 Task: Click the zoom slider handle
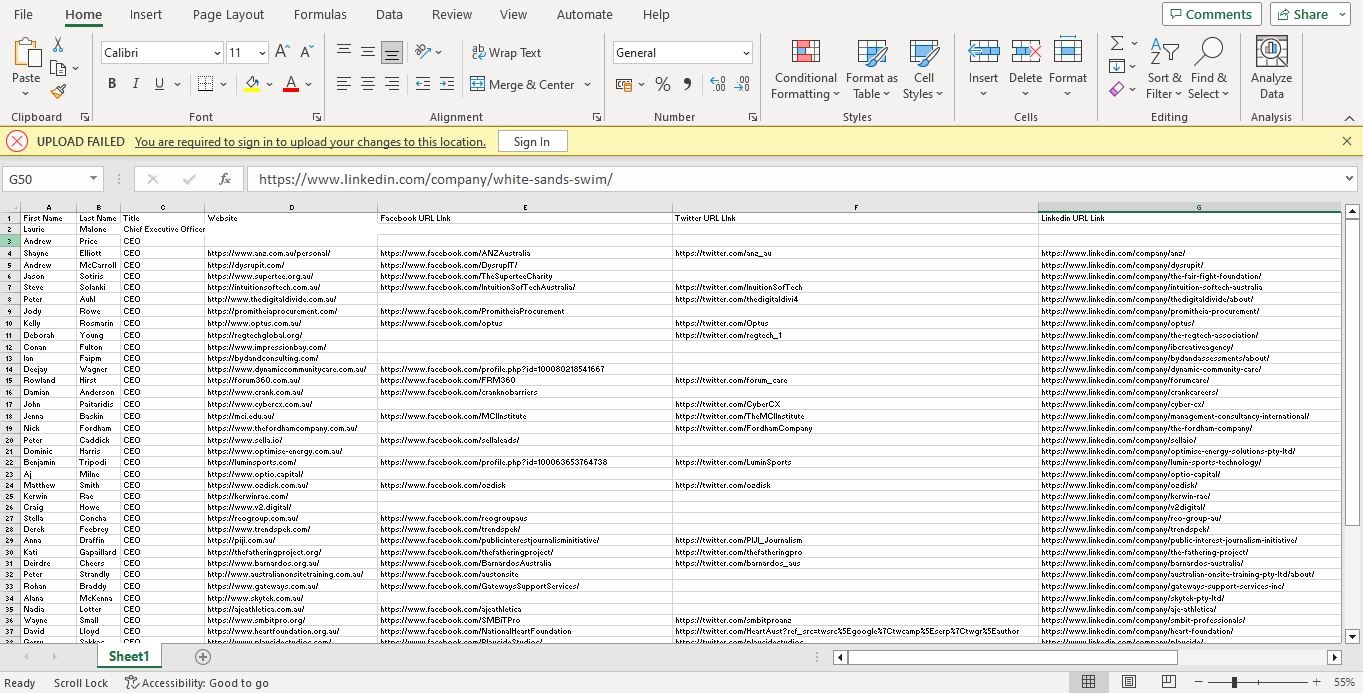coord(1234,682)
